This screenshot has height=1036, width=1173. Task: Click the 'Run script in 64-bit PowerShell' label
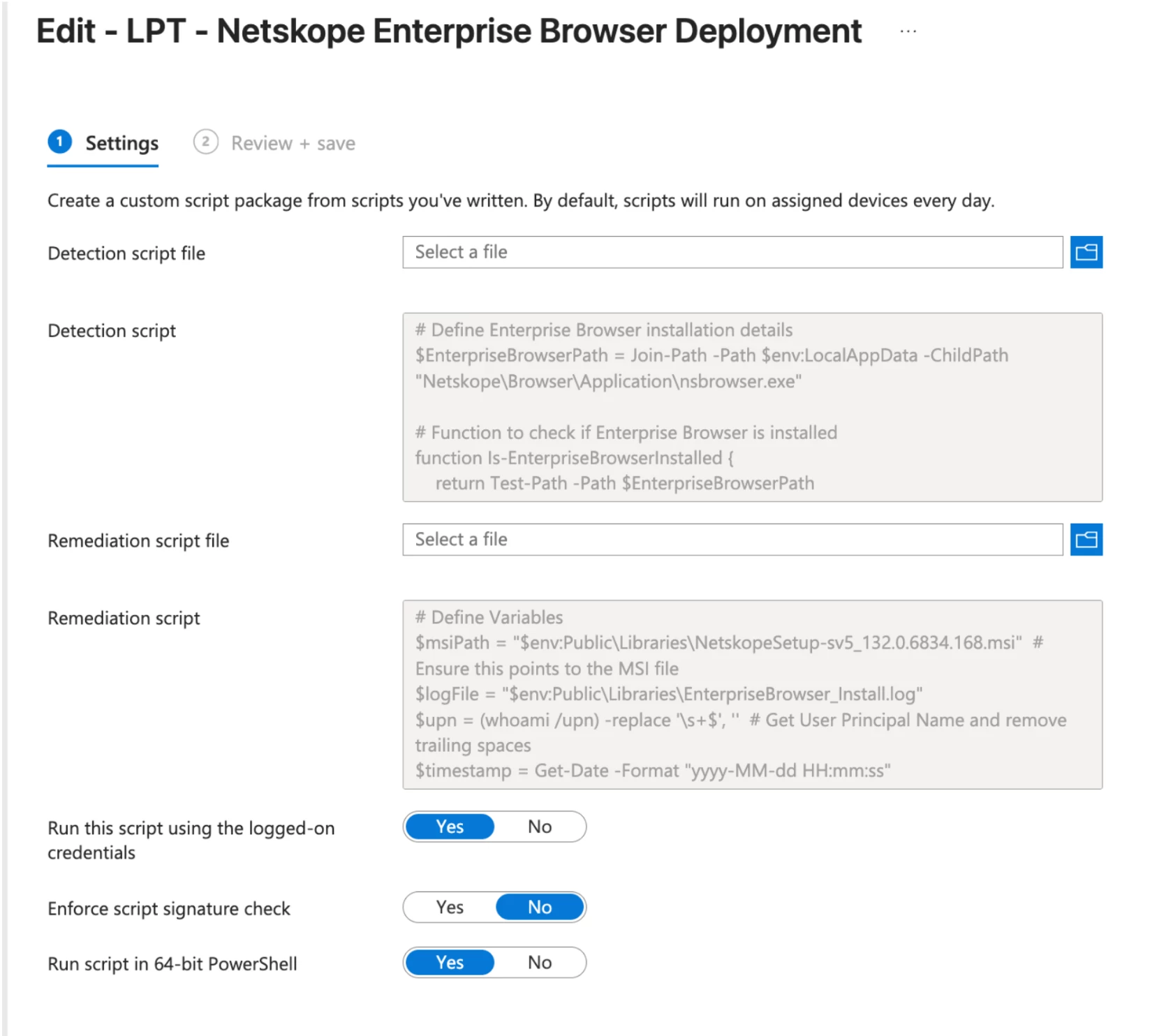click(x=172, y=963)
